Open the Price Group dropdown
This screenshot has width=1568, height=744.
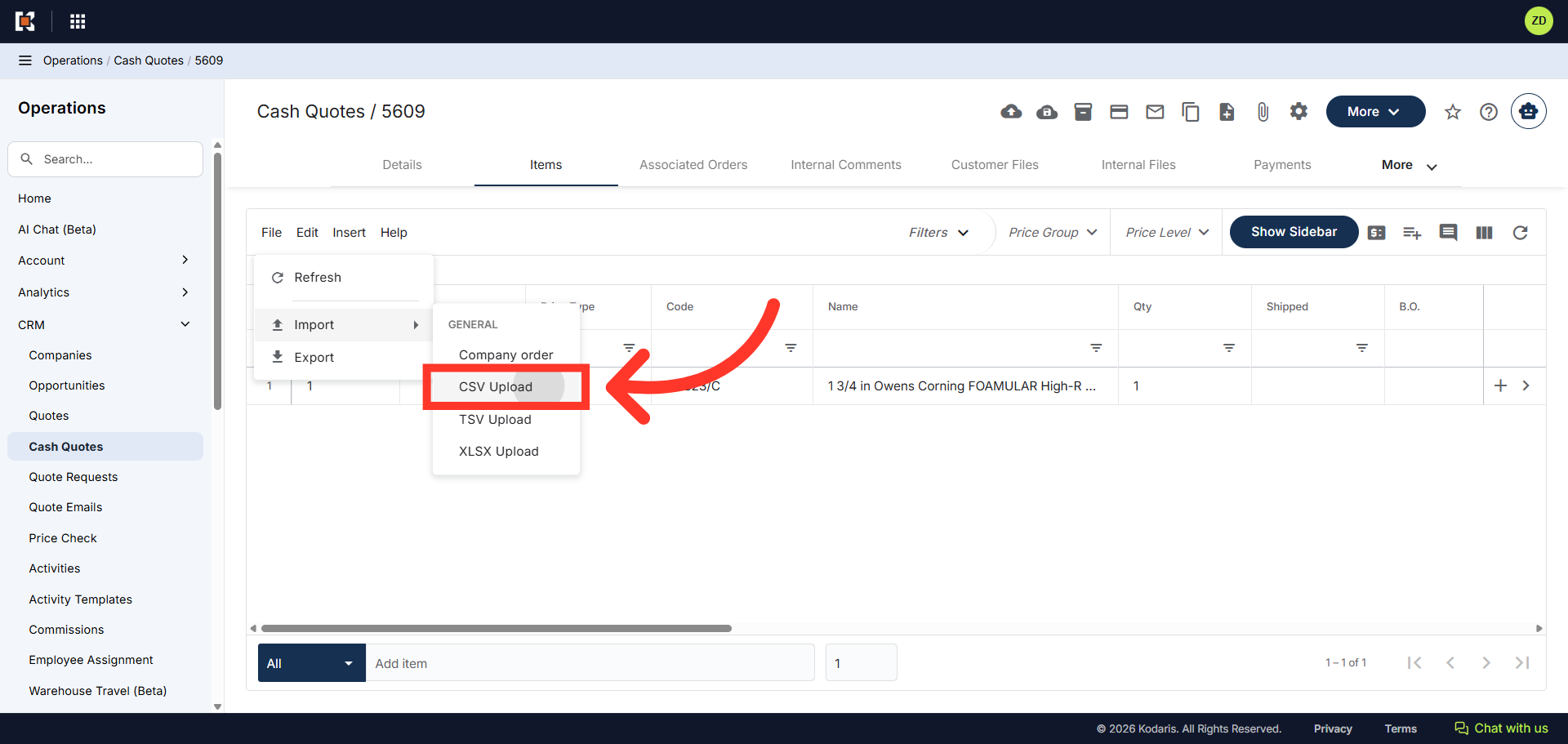tap(1053, 233)
